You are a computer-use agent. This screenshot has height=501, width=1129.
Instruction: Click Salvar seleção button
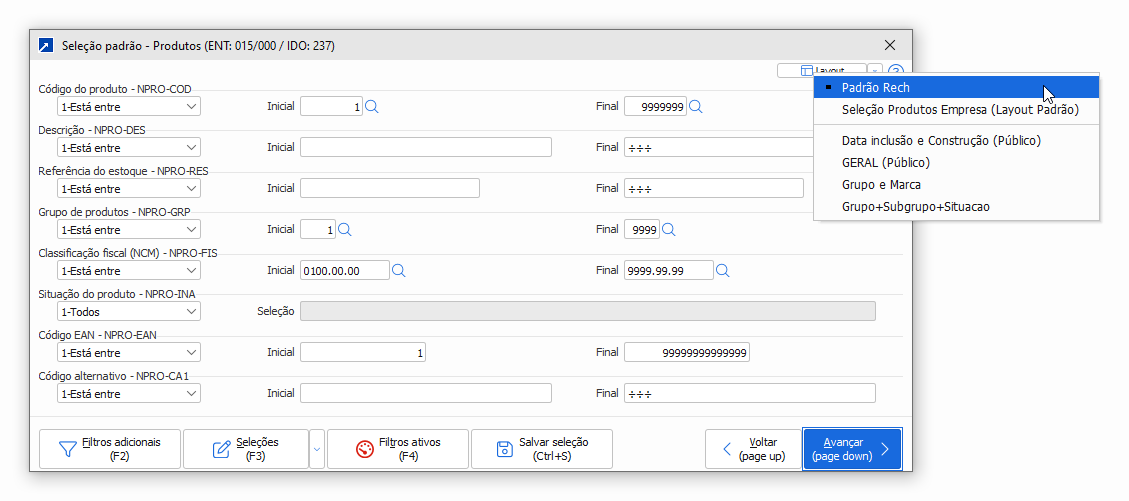542,449
